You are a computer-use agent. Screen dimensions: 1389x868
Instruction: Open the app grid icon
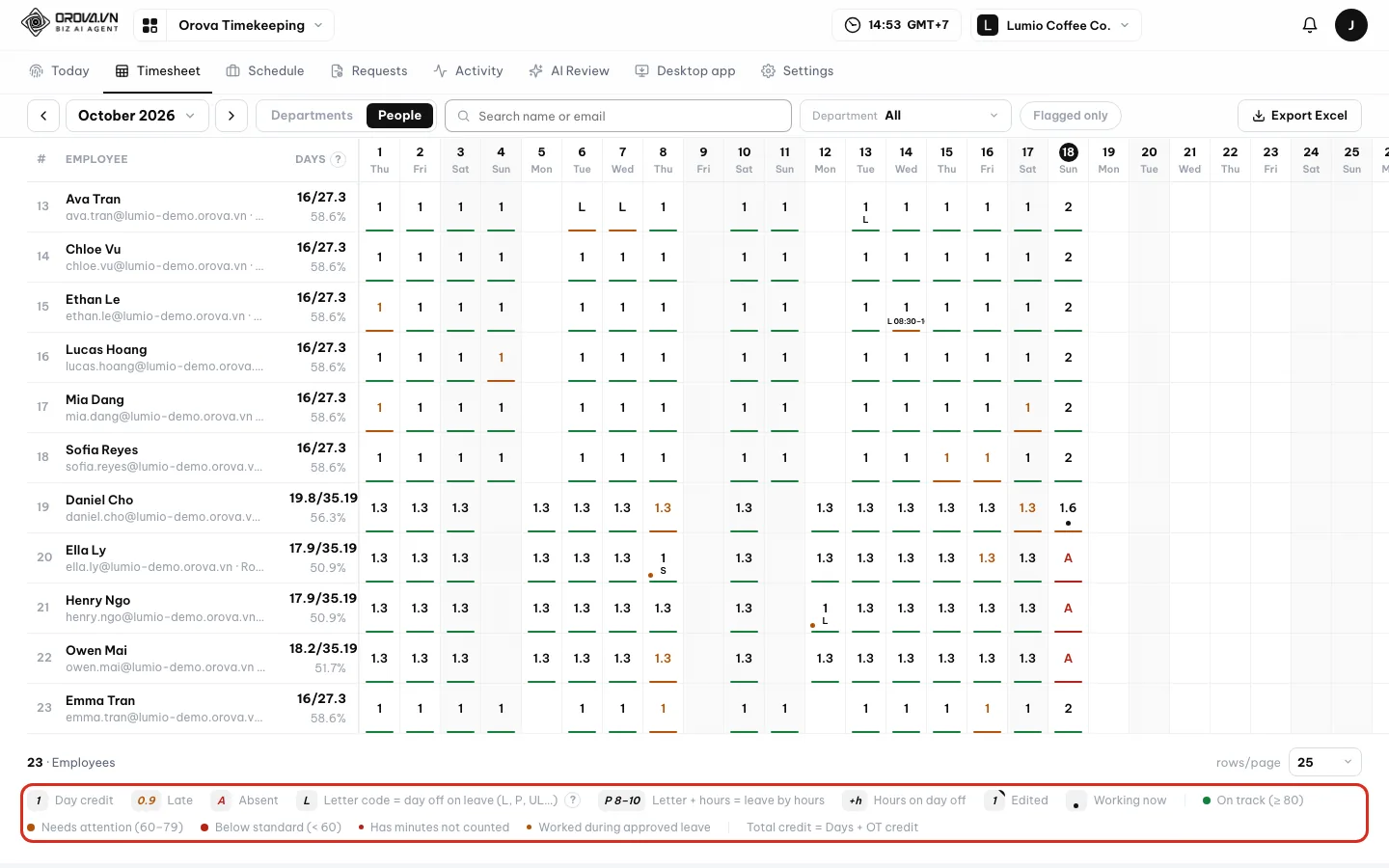[x=150, y=25]
